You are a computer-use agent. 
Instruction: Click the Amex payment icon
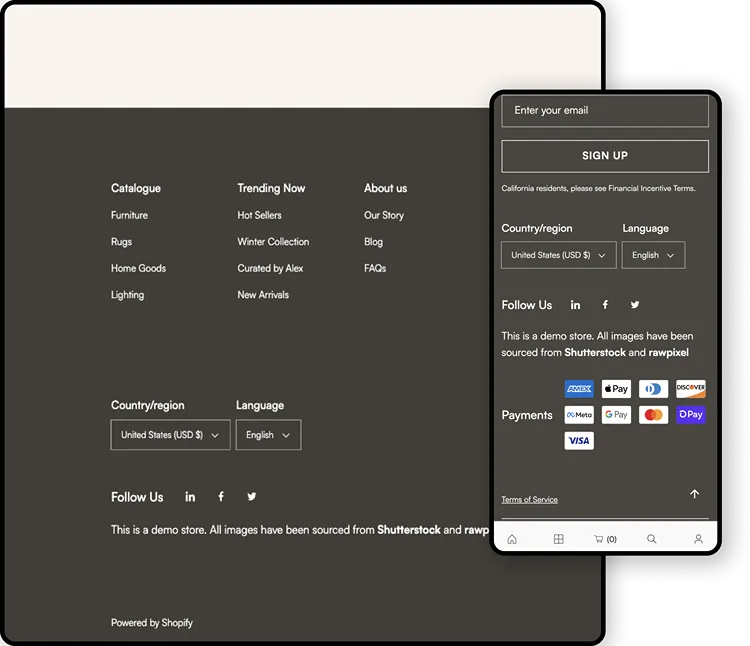click(579, 389)
